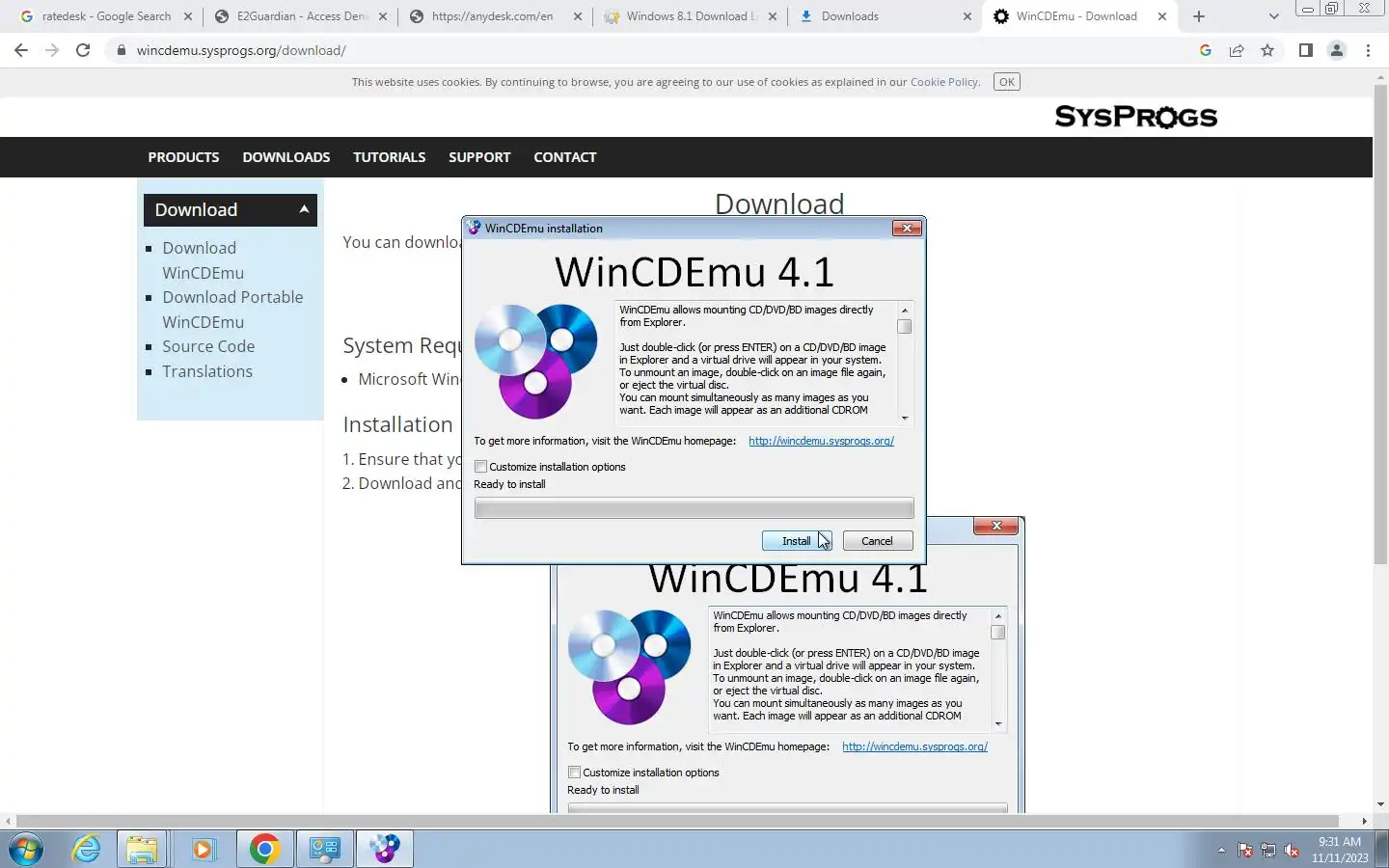1389x868 pixels.
Task: Open the PRODUCTS menu
Action: click(x=183, y=157)
